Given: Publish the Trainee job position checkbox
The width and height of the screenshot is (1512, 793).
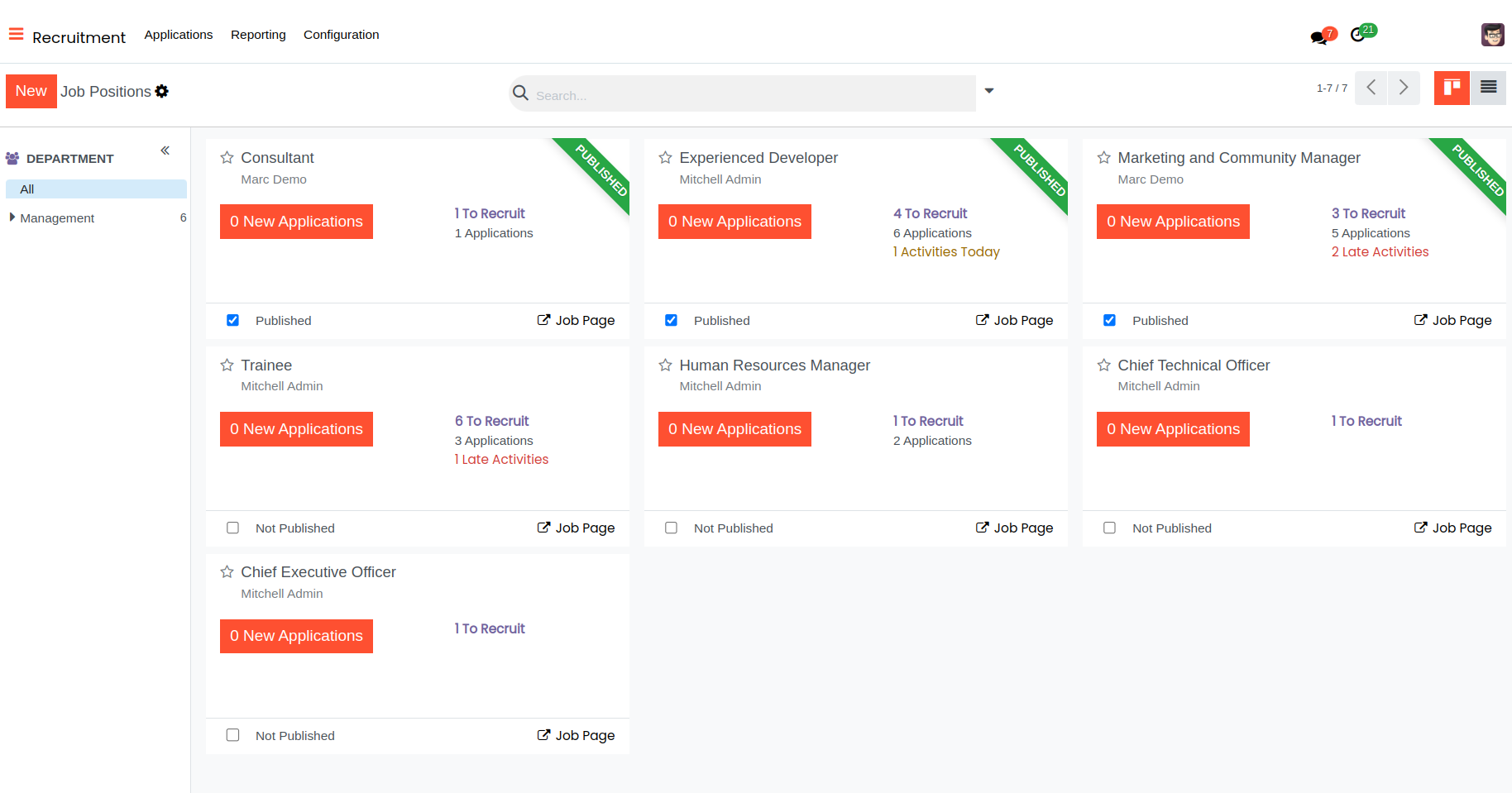Looking at the screenshot, I should (x=233, y=528).
